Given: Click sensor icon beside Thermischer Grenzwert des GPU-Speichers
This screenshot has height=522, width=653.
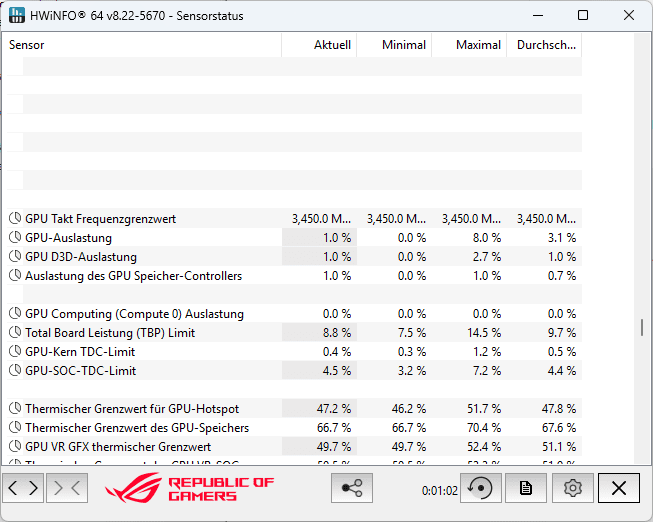Looking at the screenshot, I should pyautogui.click(x=15, y=427).
